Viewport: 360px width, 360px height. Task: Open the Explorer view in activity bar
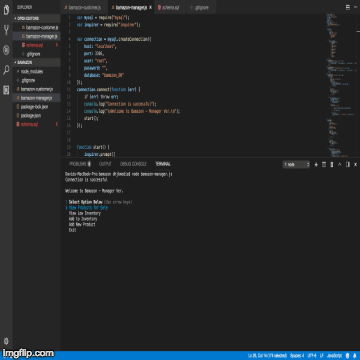(6, 10)
